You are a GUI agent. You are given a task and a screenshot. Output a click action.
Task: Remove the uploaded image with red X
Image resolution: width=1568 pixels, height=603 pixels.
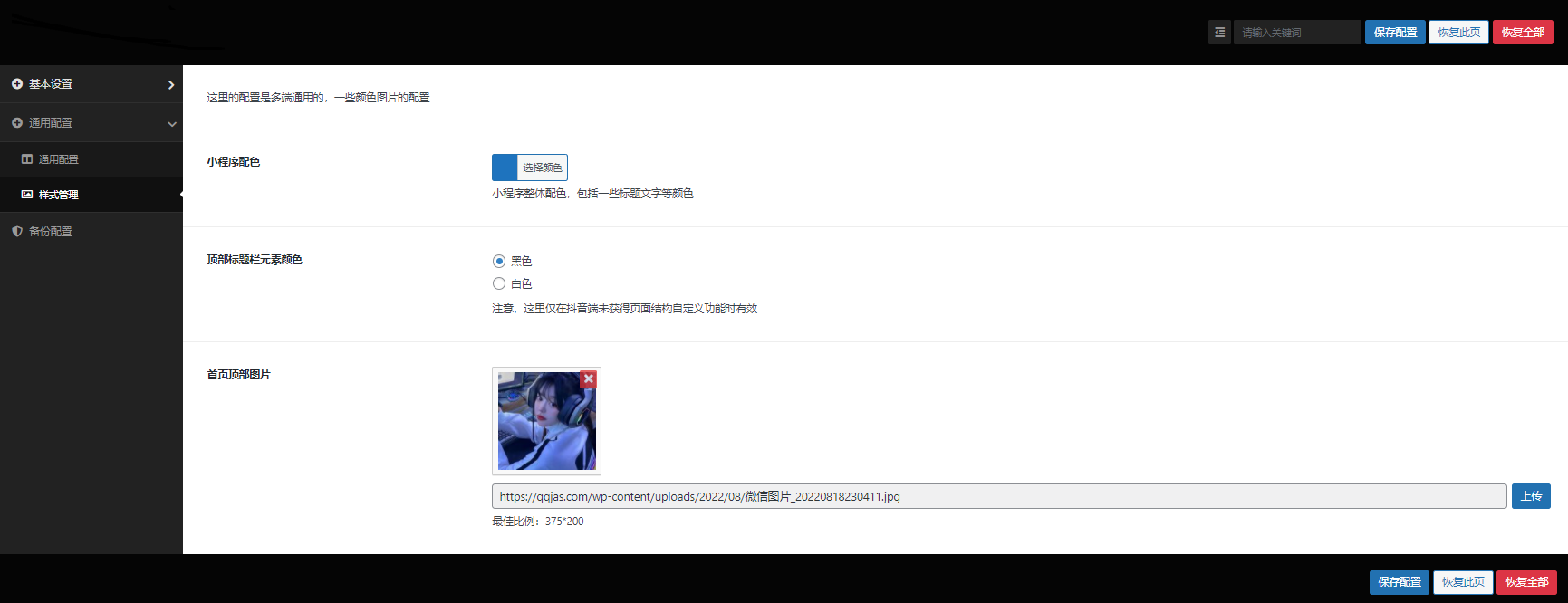(x=589, y=379)
